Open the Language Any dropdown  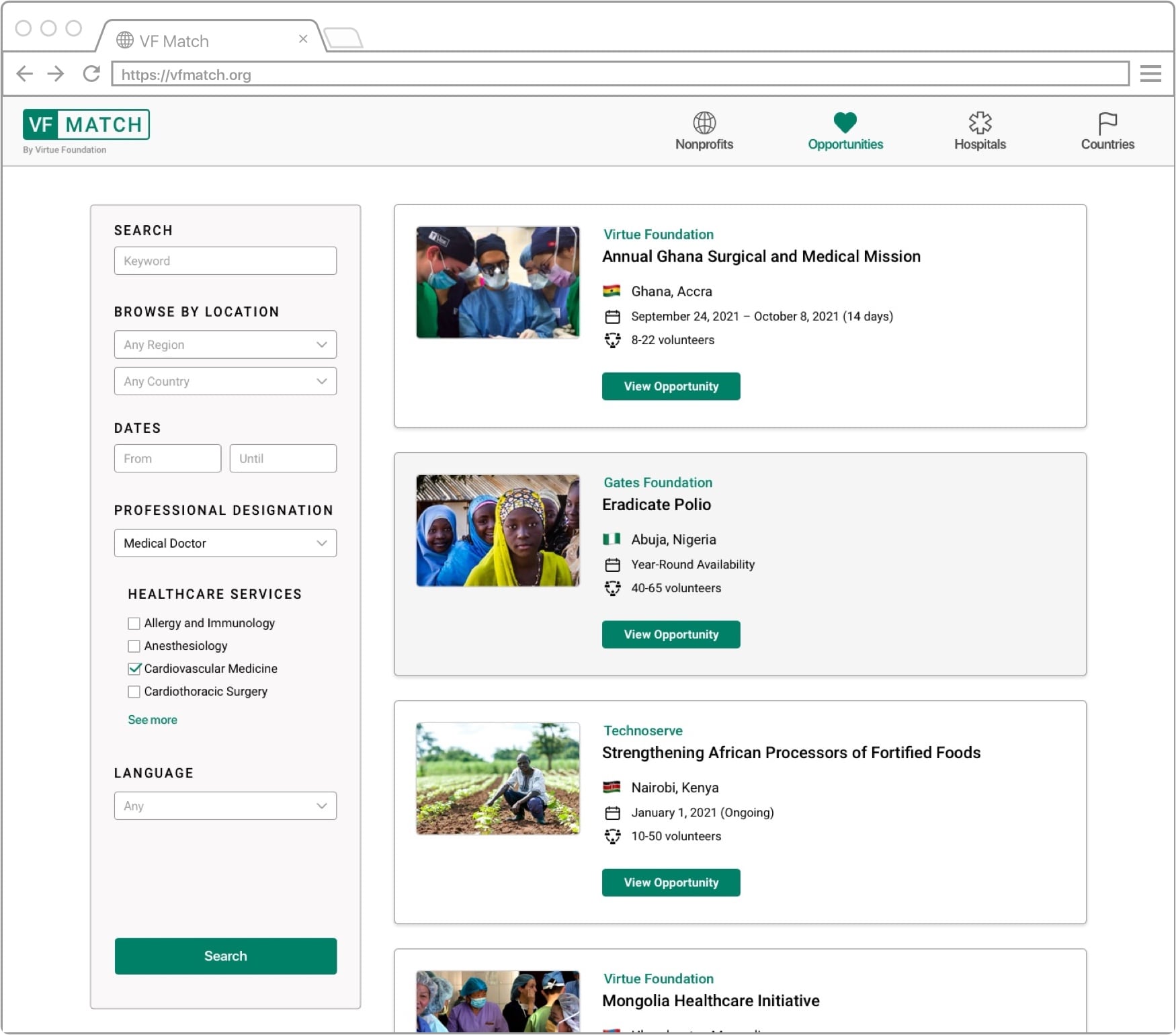pos(225,806)
